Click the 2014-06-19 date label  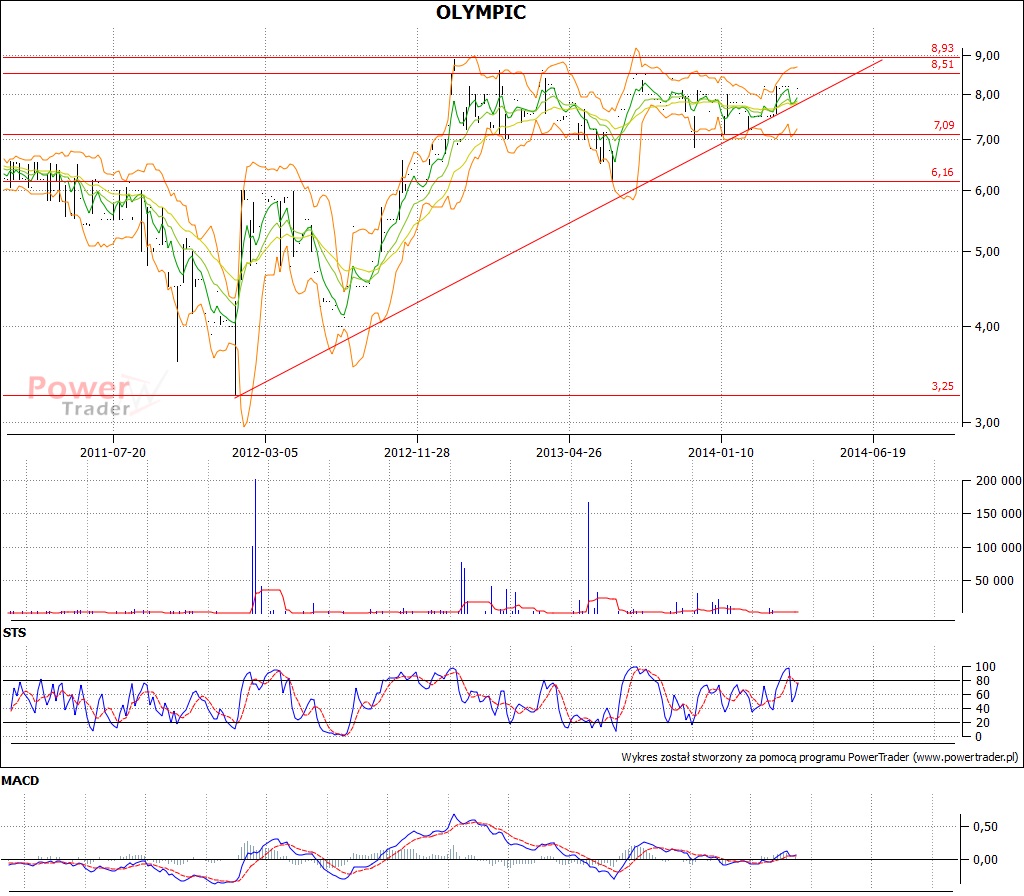click(872, 453)
